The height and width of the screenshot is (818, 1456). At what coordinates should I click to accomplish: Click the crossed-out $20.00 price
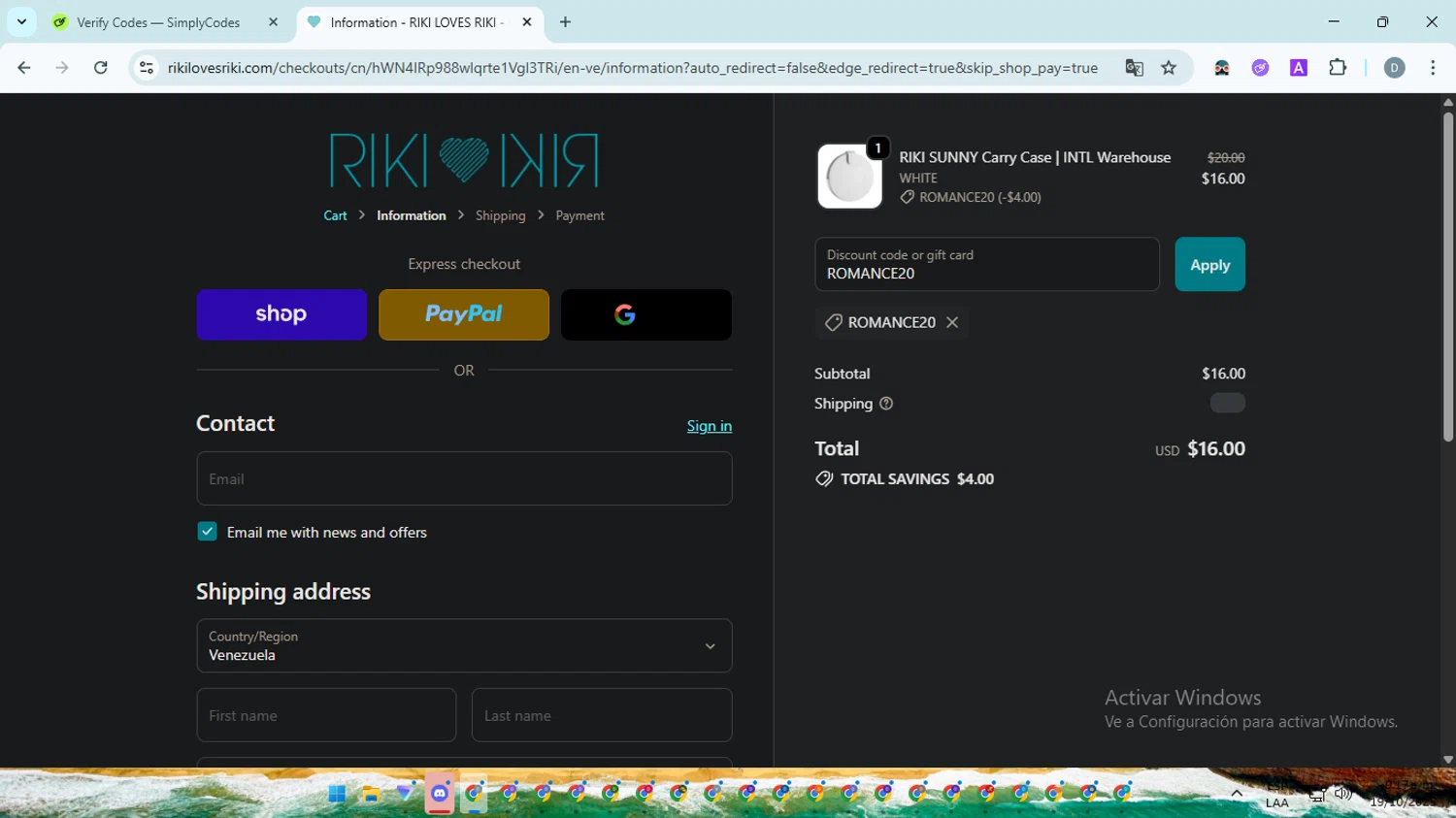[x=1226, y=157]
